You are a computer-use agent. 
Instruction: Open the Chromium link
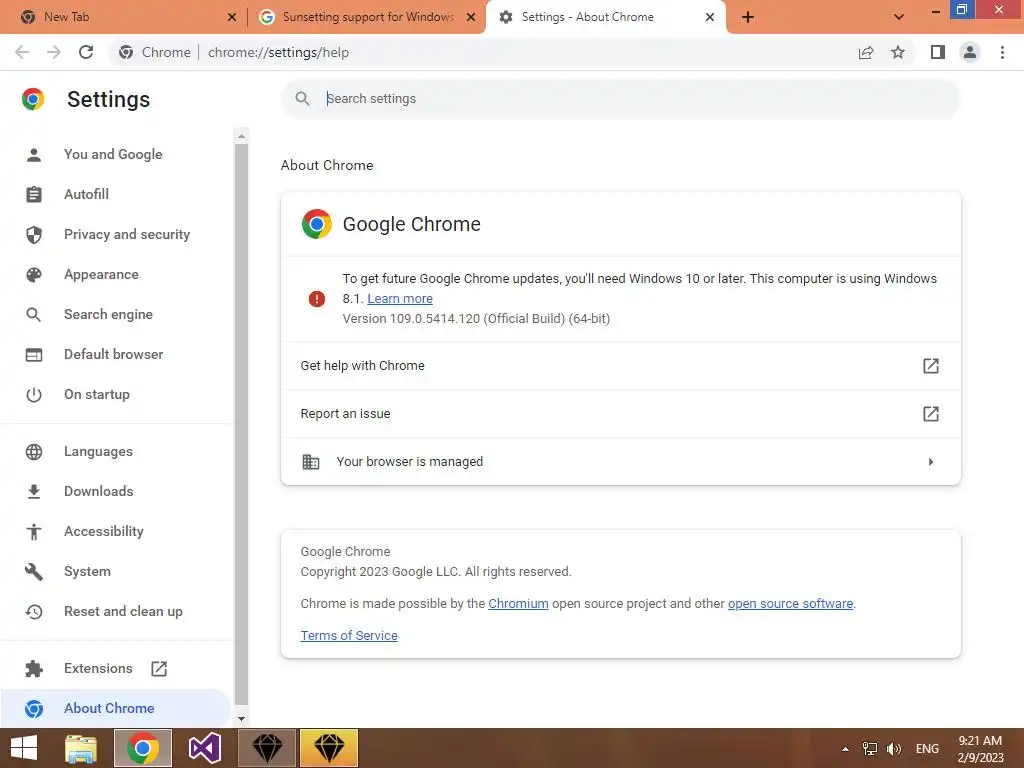click(518, 603)
